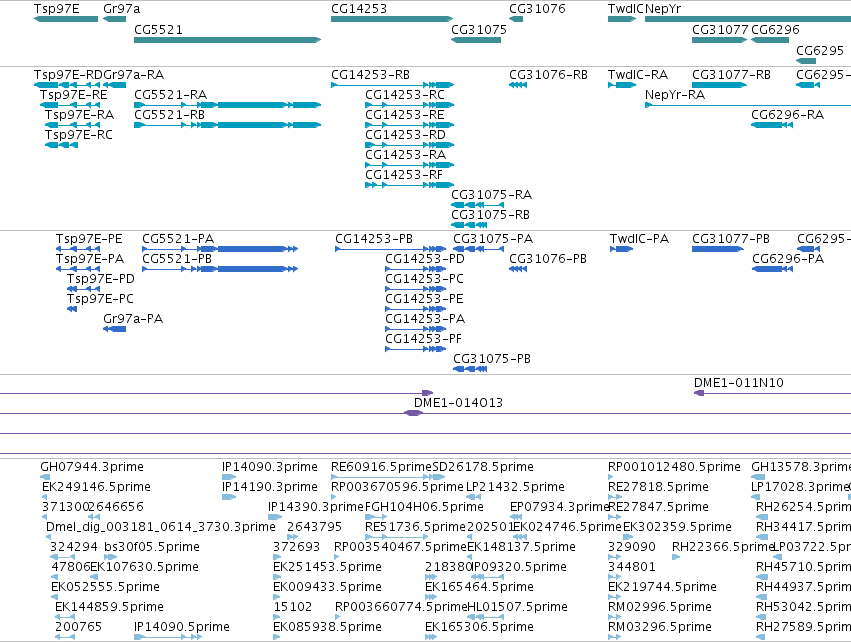Click the TwdlC gene label

coord(626,9)
